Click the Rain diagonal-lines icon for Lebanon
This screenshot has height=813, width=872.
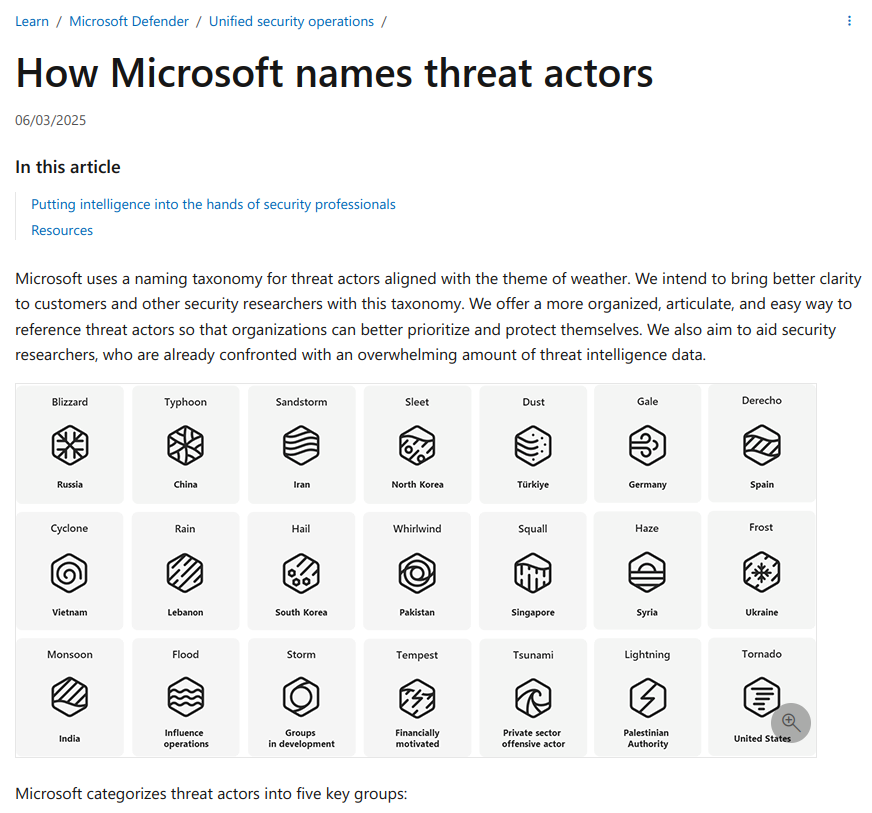tap(185, 573)
